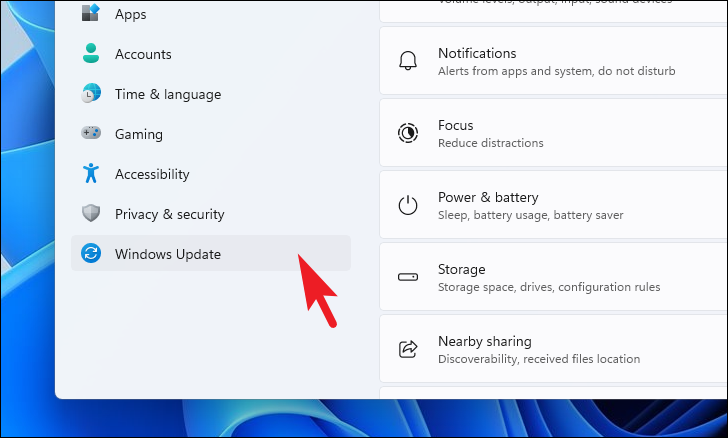Click the green Accounts person icon
This screenshot has height=438, width=728.
pos(91,53)
